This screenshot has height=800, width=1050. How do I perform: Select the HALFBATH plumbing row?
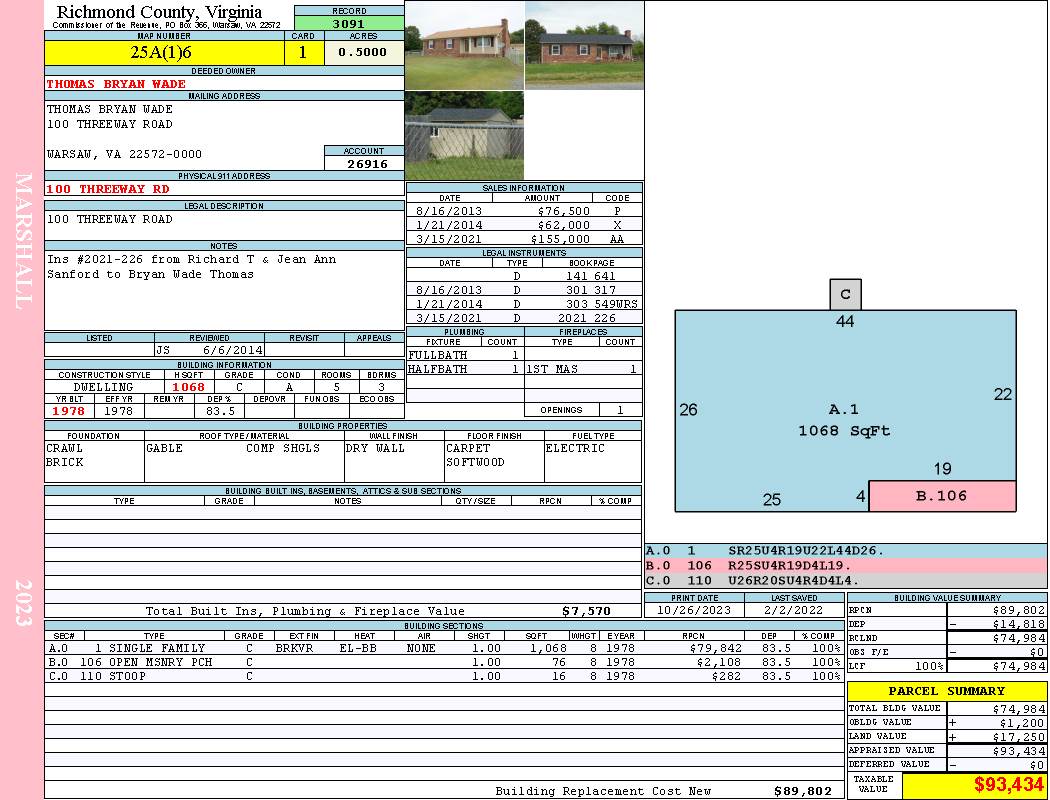[465, 369]
